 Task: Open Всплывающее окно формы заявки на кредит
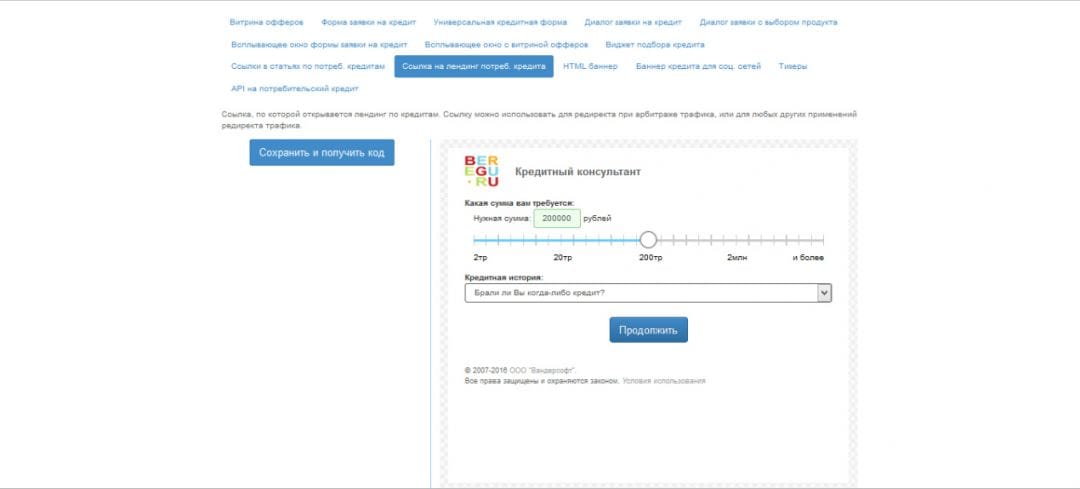click(x=319, y=44)
